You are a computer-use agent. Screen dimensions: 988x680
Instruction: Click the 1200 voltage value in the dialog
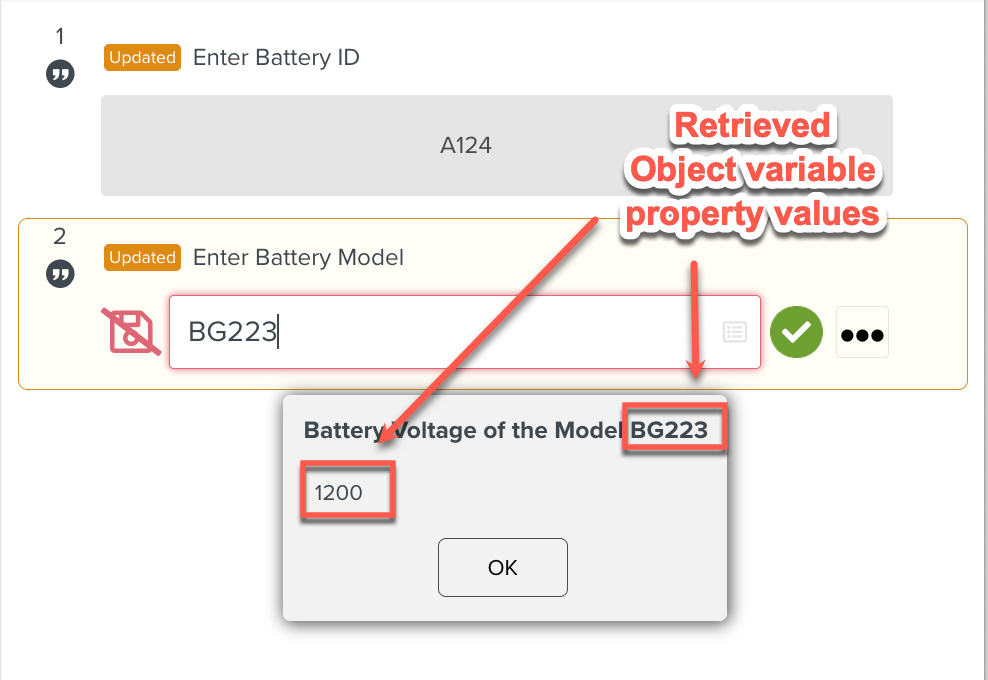(339, 492)
